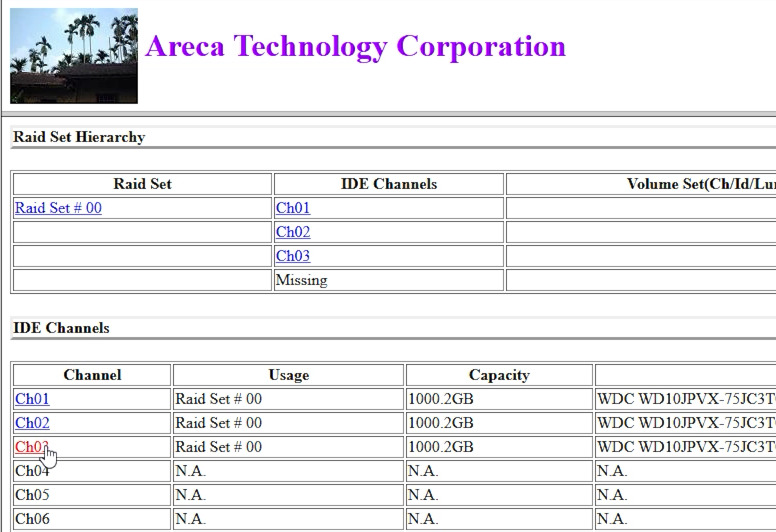The width and height of the screenshot is (776, 532).
Task: Click the Ch04 channel cell
Action: [92, 471]
